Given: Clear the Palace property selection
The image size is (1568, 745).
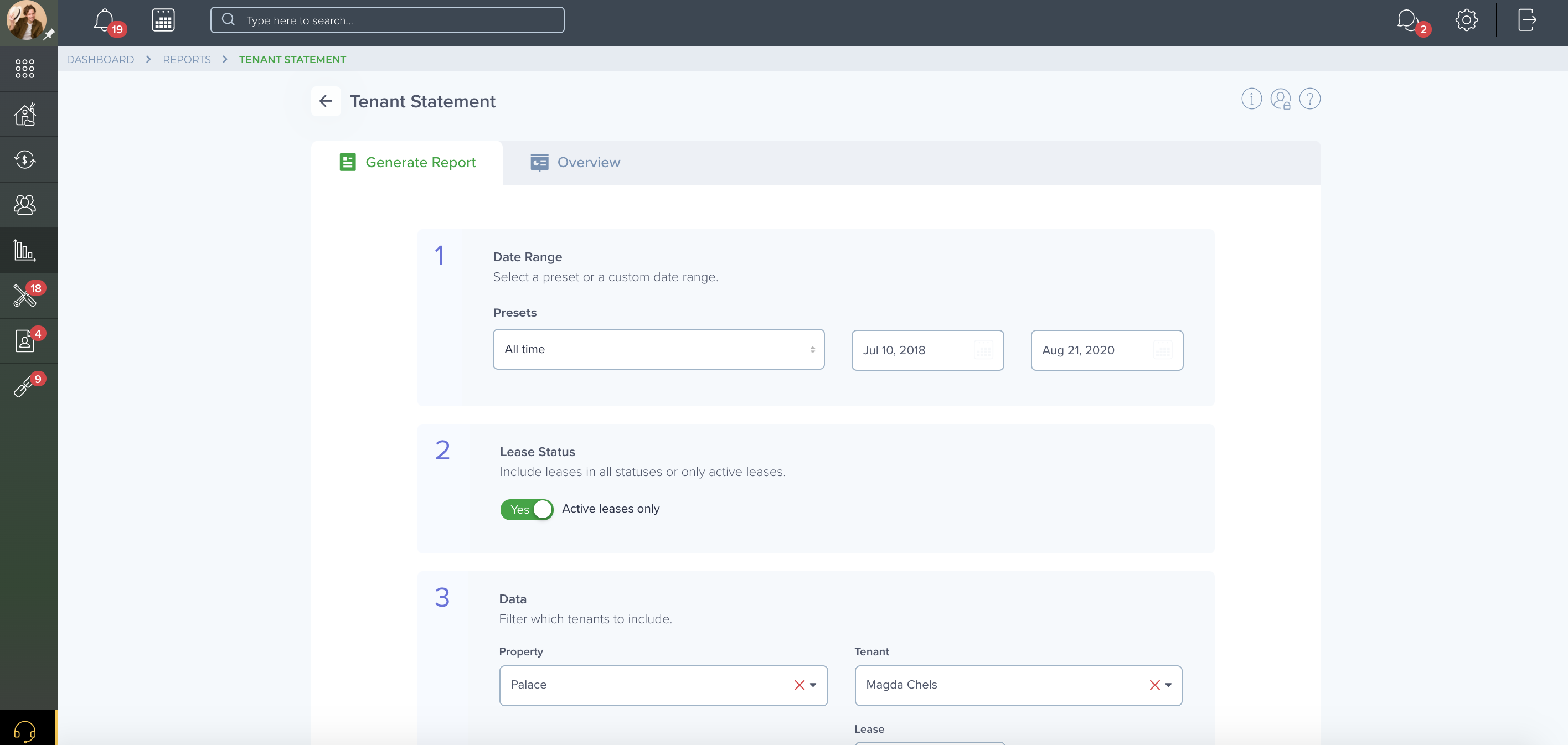Looking at the screenshot, I should click(799, 685).
